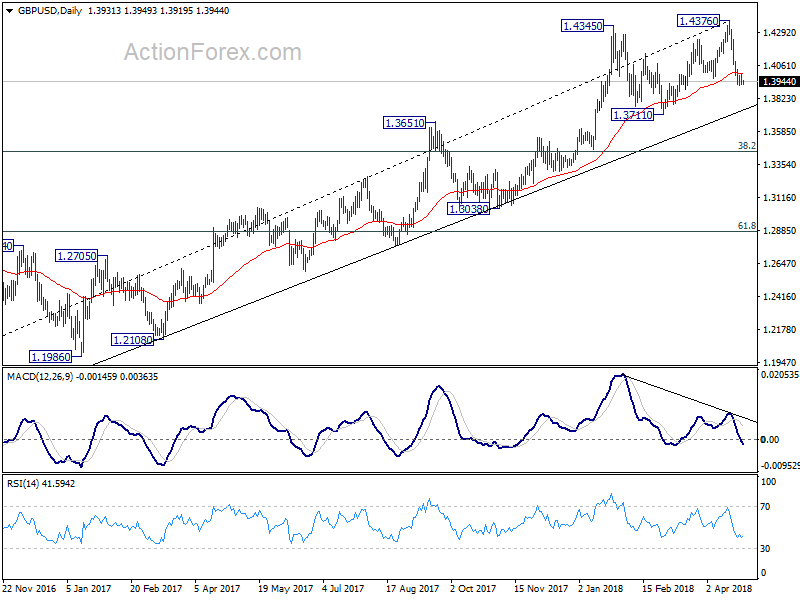Viewport: 800px width, 600px height.
Task: Click the 1.43450 peak price label
Action: click(x=582, y=26)
